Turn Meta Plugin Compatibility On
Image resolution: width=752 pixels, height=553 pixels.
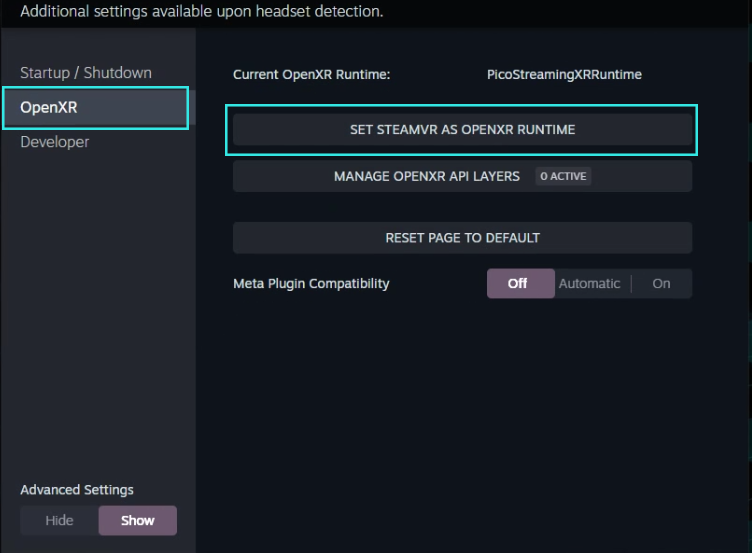point(661,283)
